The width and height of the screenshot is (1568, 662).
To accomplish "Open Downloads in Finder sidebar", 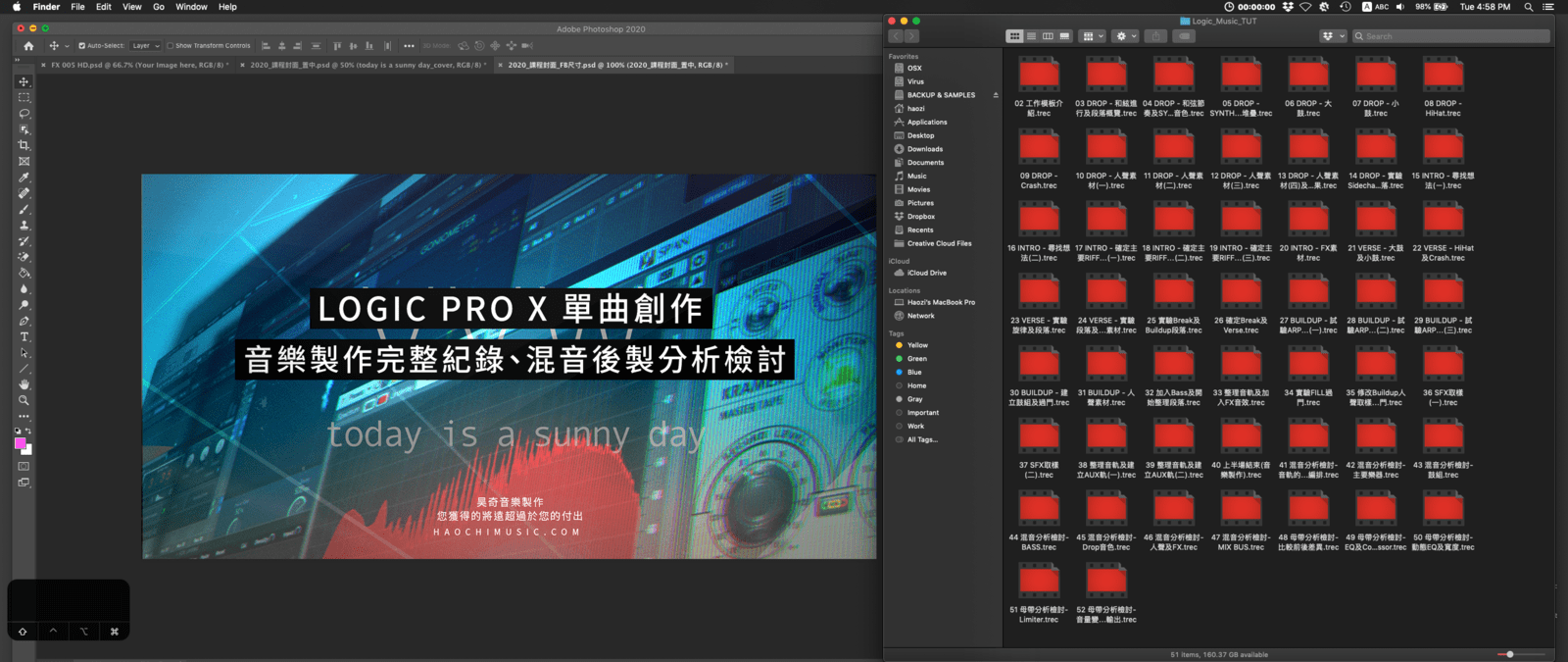I will 924,149.
